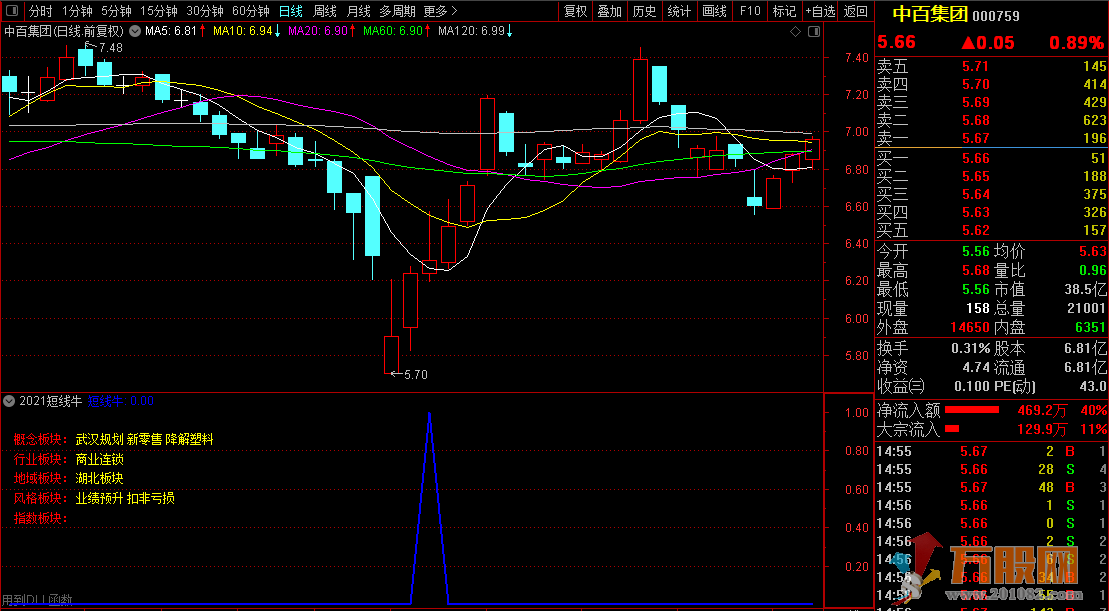This screenshot has height=611, width=1109.
Task: Click the blue signal spike peak
Action: [429, 413]
